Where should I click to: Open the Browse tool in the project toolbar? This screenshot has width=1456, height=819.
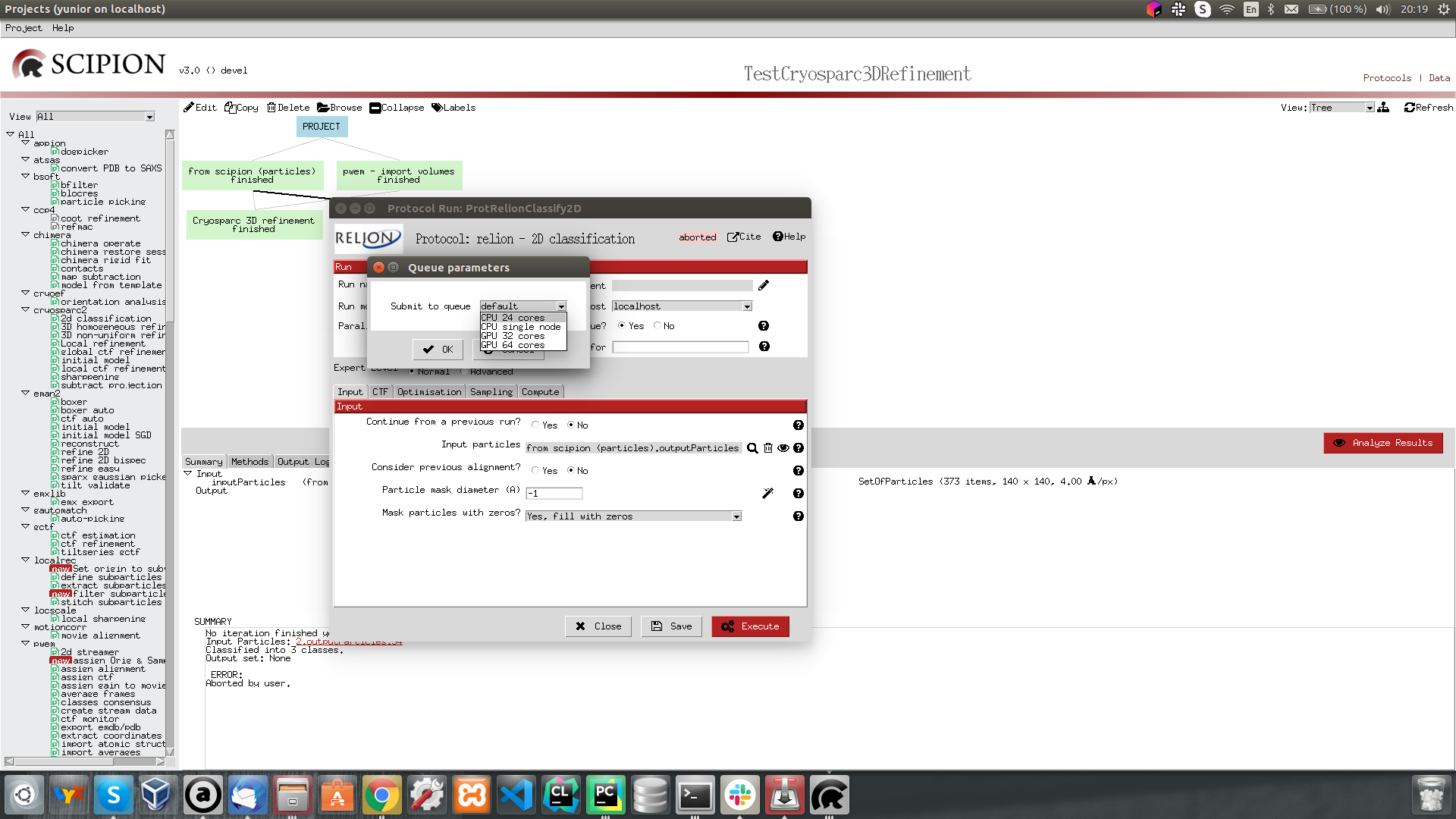tap(339, 107)
